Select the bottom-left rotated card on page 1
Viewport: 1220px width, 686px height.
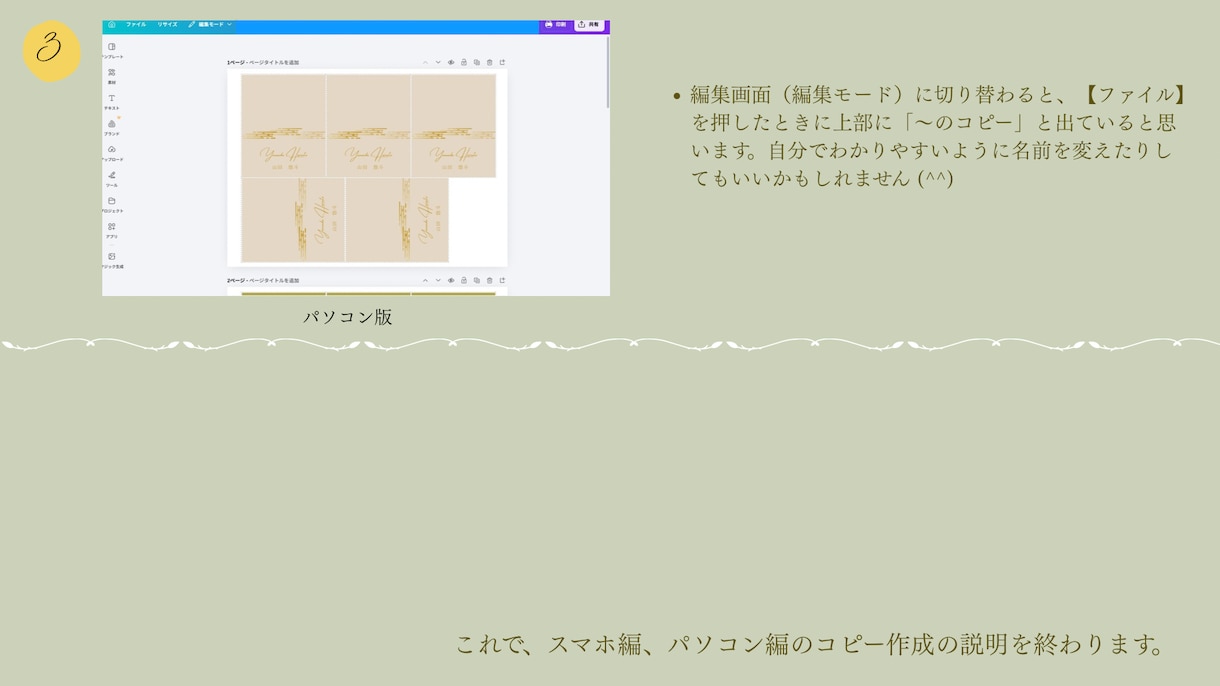pyautogui.click(x=293, y=220)
